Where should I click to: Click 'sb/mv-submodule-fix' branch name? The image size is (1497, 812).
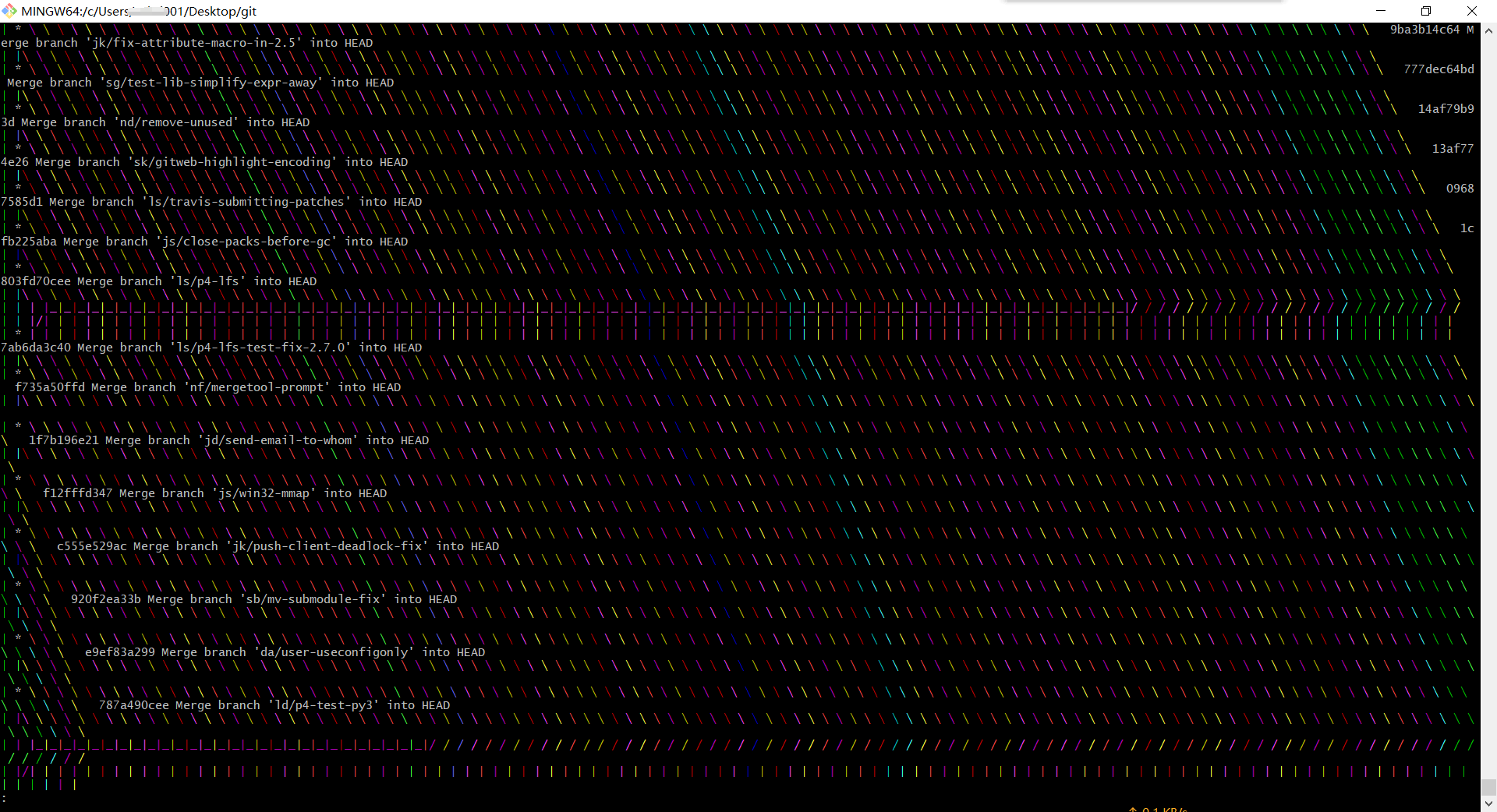[x=313, y=599]
